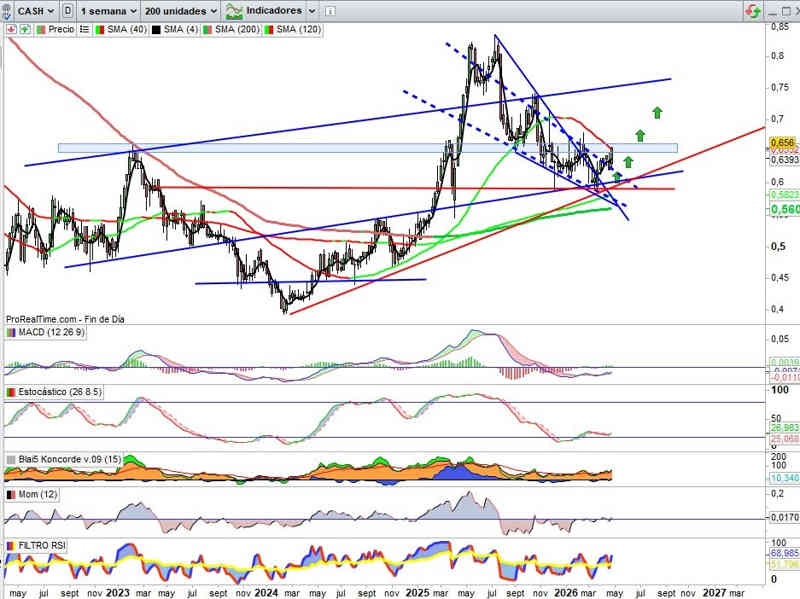
Task: Click the green right-arrow icon near Precio
Action: [x=26, y=30]
